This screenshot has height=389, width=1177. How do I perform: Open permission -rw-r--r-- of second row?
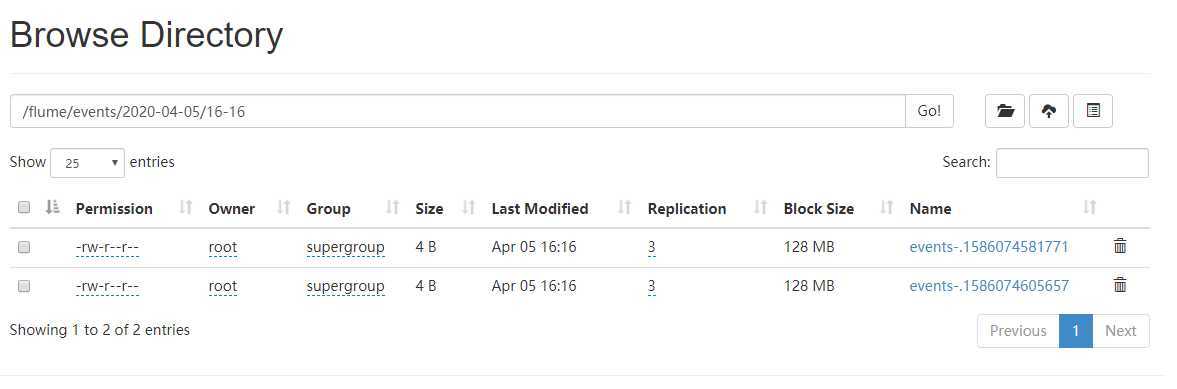[x=107, y=285]
